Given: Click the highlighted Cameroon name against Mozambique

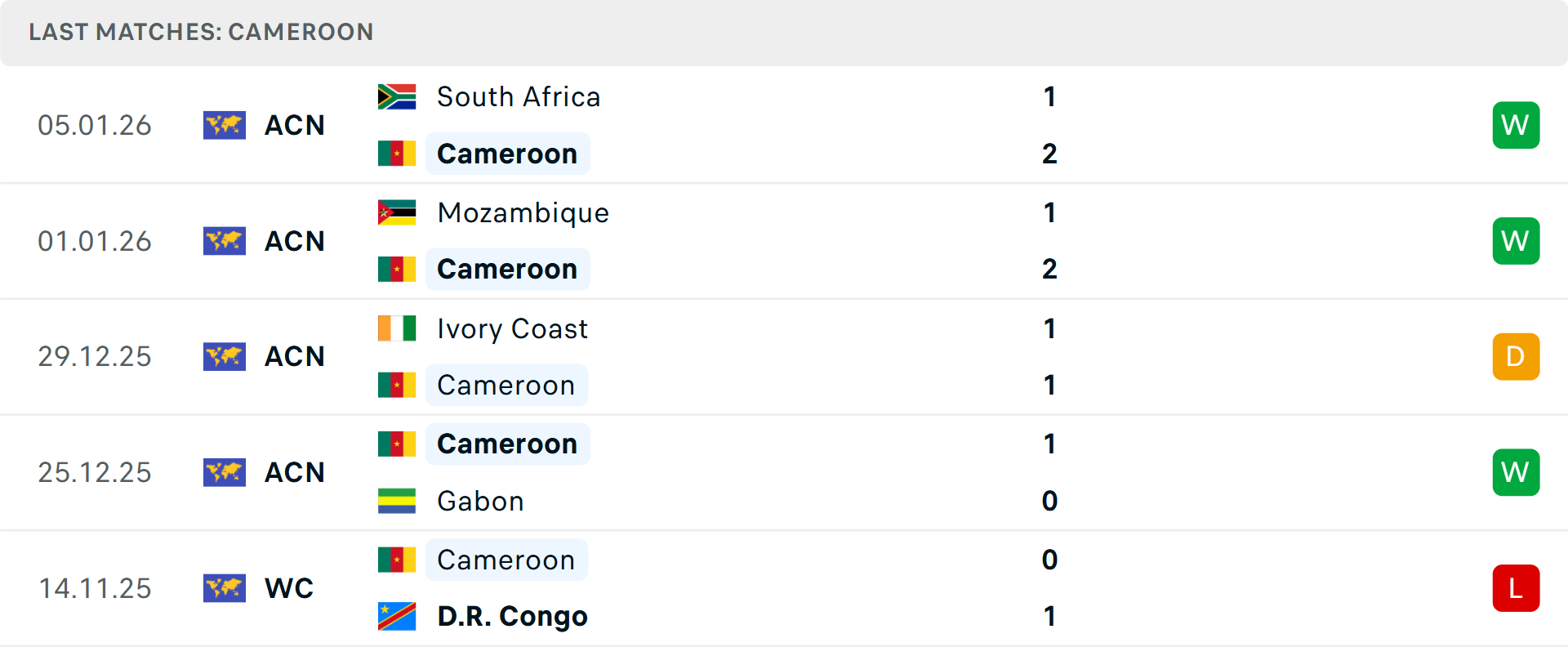Looking at the screenshot, I should tap(507, 270).
